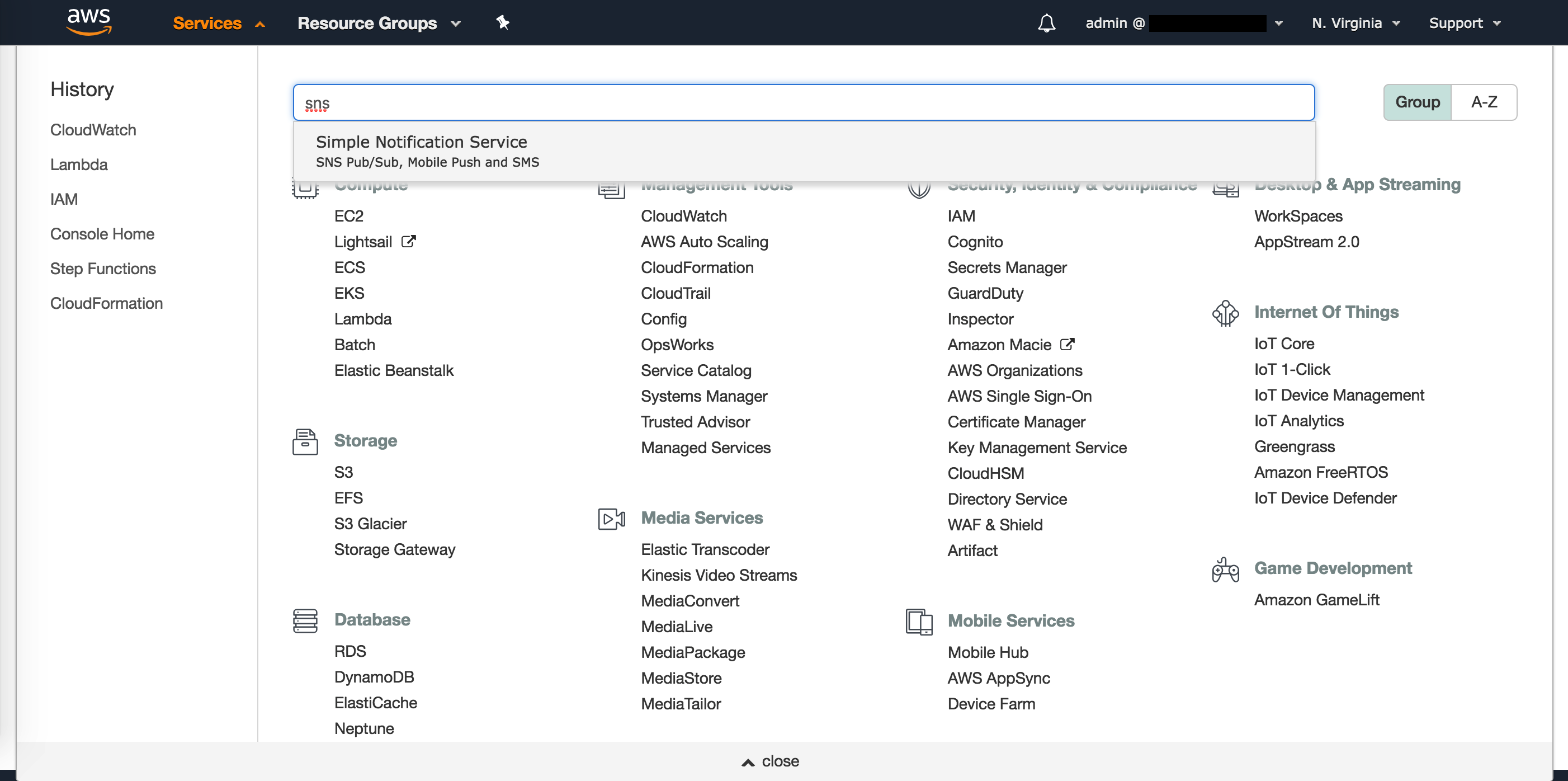Open the EFS service

pyautogui.click(x=348, y=498)
